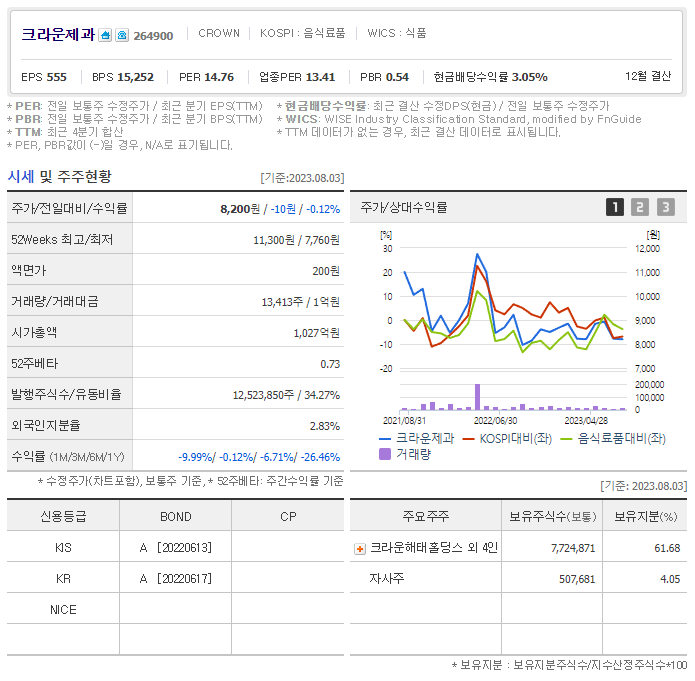Expand 크라운해태홀딩스 외 4인 shareholder row
695x681 pixels.
click(x=360, y=549)
